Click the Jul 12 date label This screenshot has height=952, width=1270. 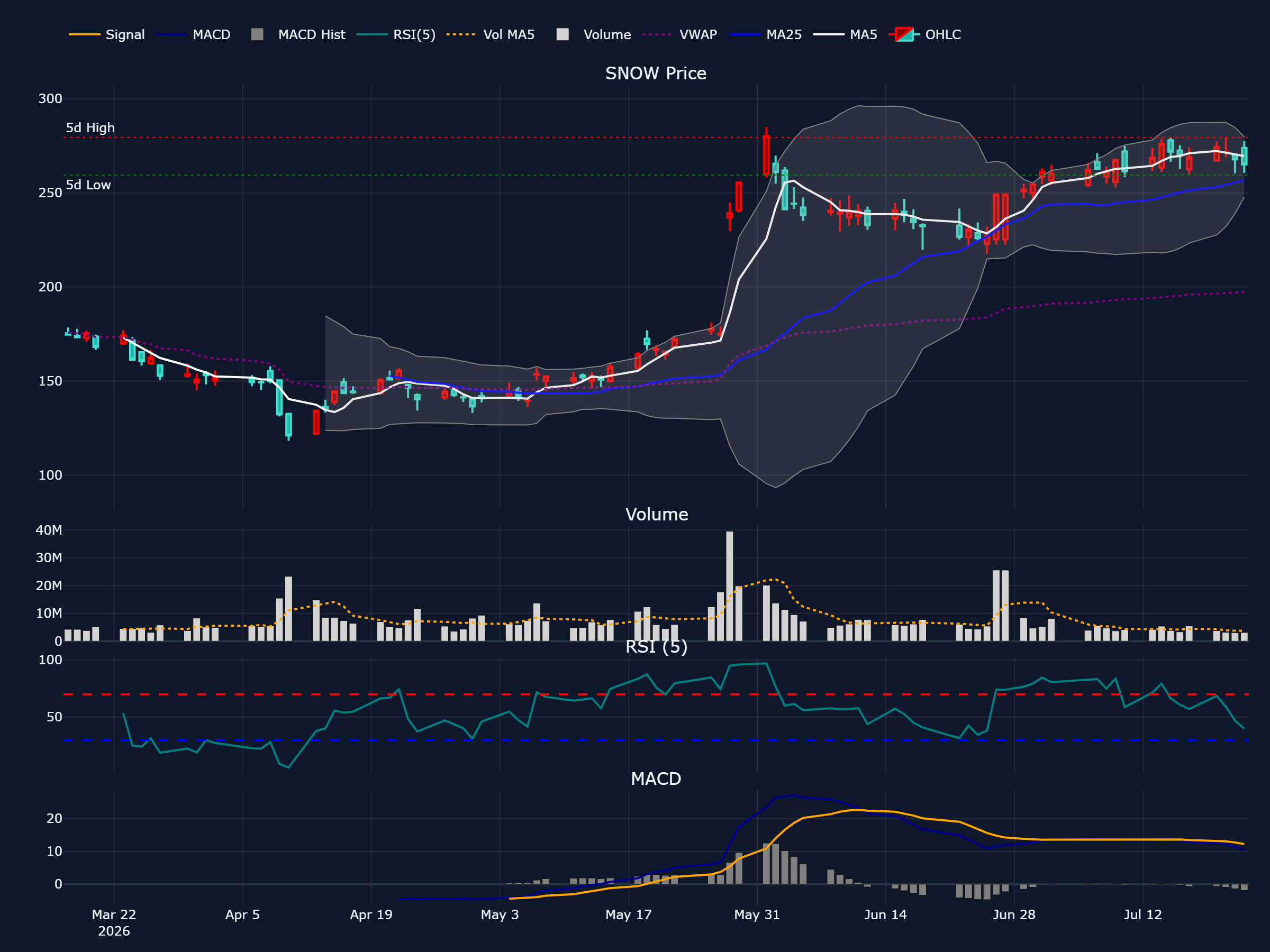pos(1142,914)
